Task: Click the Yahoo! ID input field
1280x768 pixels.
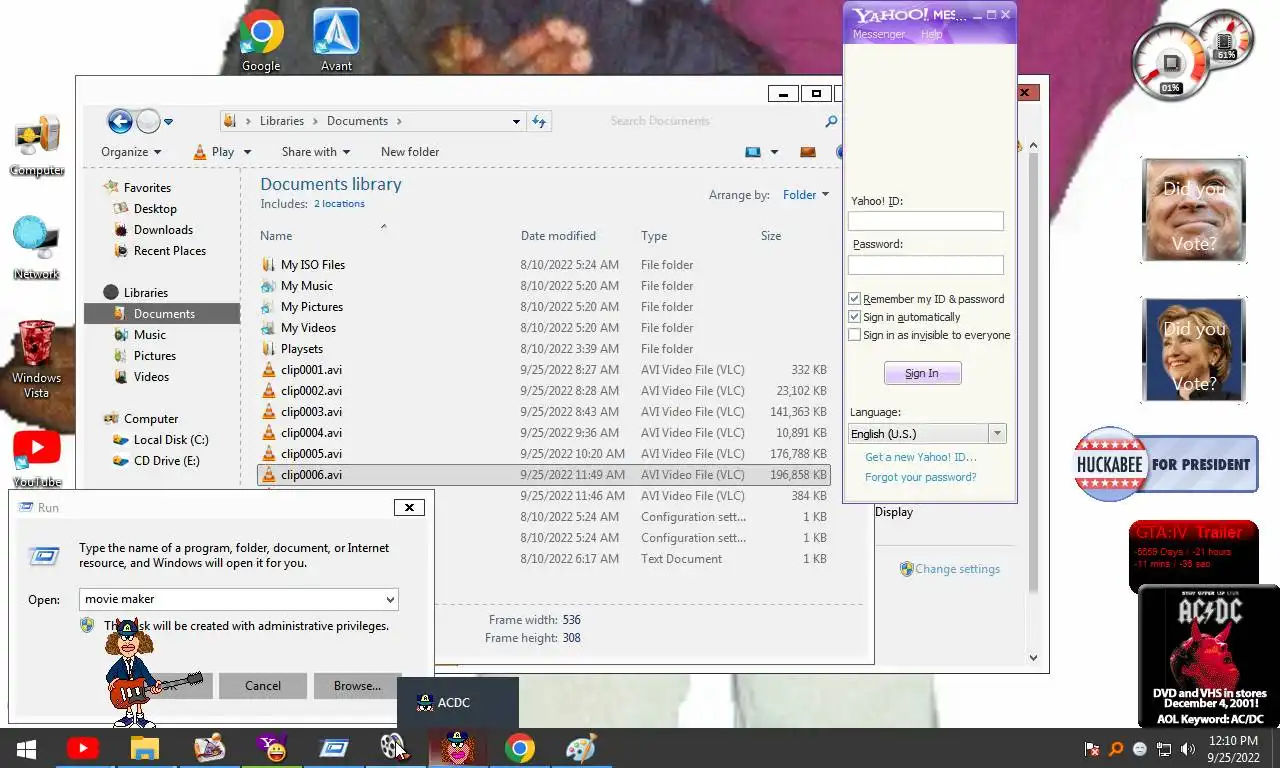Action: (x=926, y=221)
